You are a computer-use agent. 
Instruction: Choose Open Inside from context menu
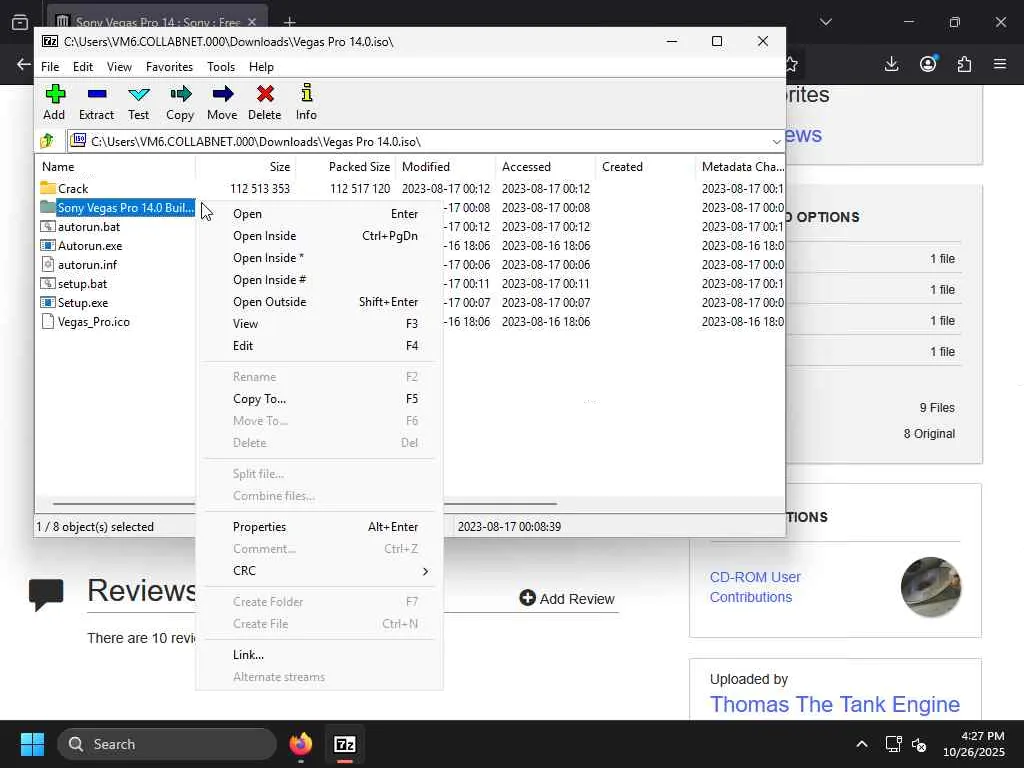point(319,236)
